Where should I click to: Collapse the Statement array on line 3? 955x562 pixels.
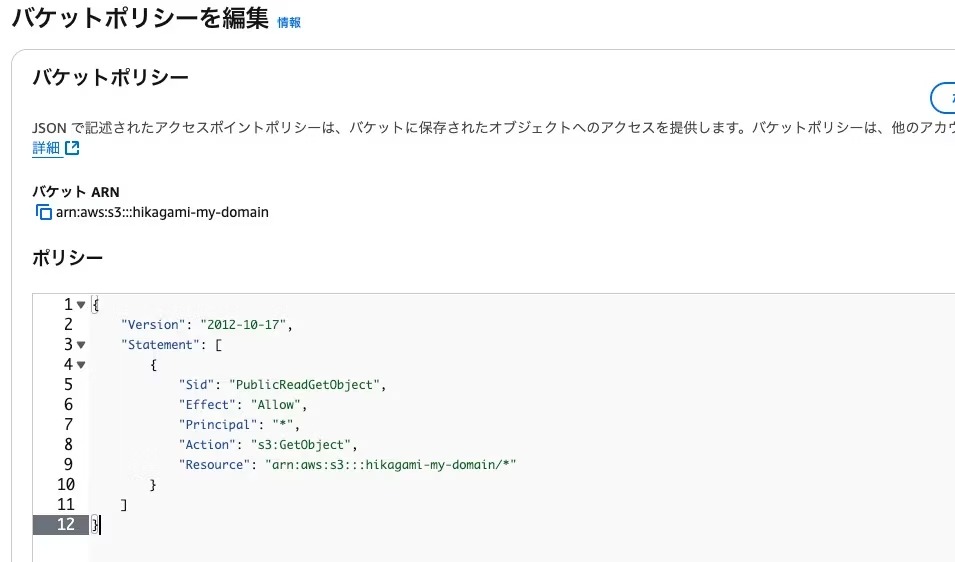pyautogui.click(x=81, y=345)
